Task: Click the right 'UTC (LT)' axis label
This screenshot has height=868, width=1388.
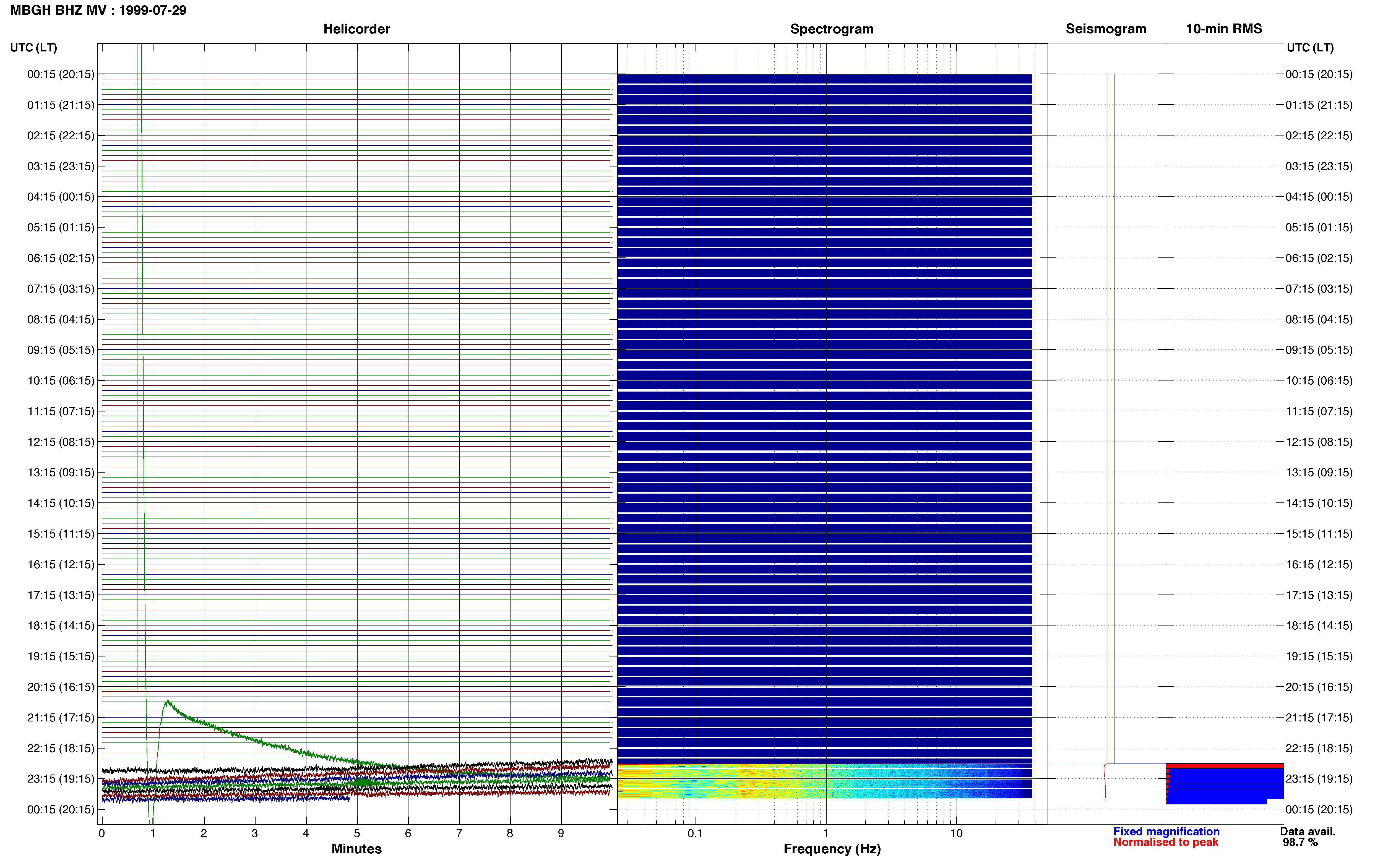Action: 1310,48
